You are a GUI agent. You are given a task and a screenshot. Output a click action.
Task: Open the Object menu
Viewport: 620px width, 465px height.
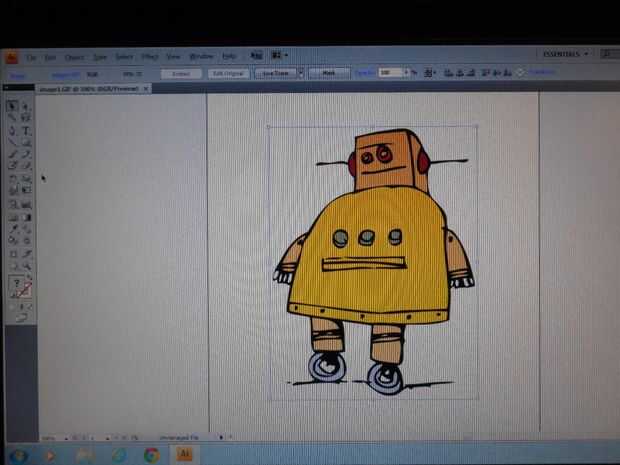point(74,58)
